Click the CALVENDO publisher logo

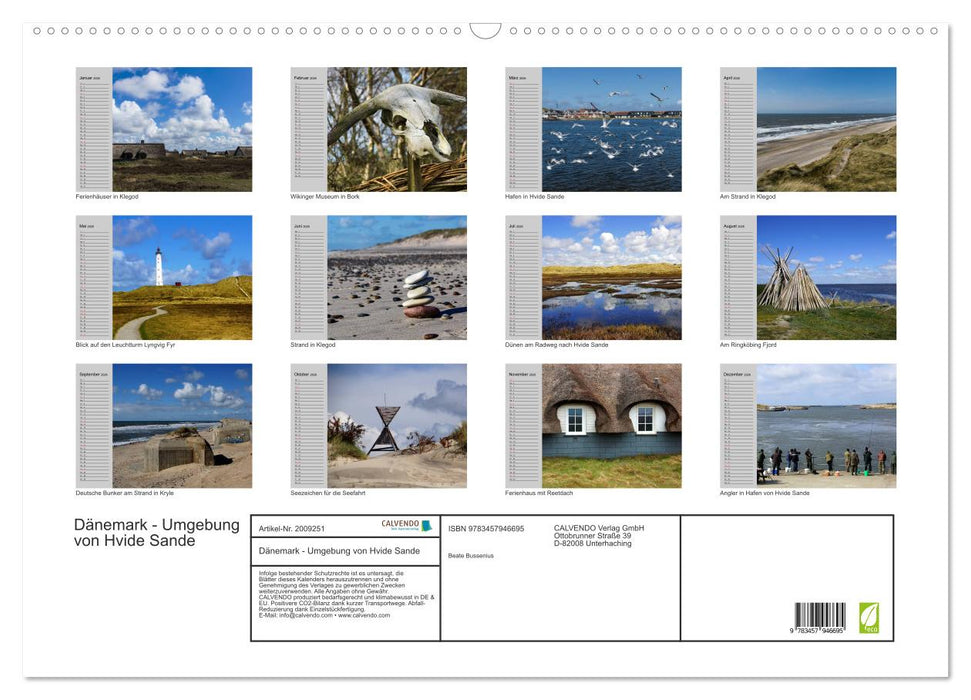[398, 524]
